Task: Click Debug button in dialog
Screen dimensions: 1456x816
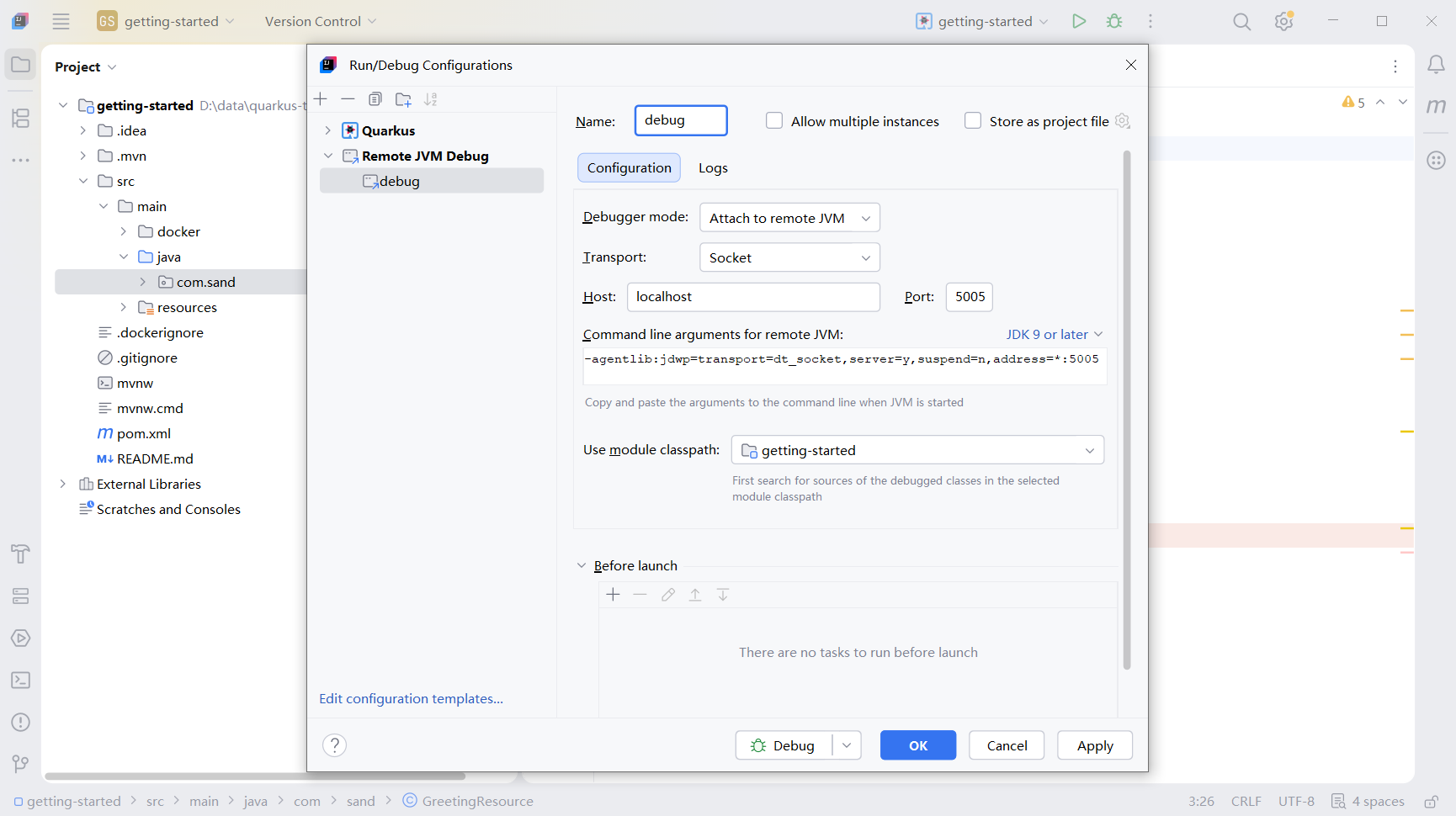Action: pos(784,745)
